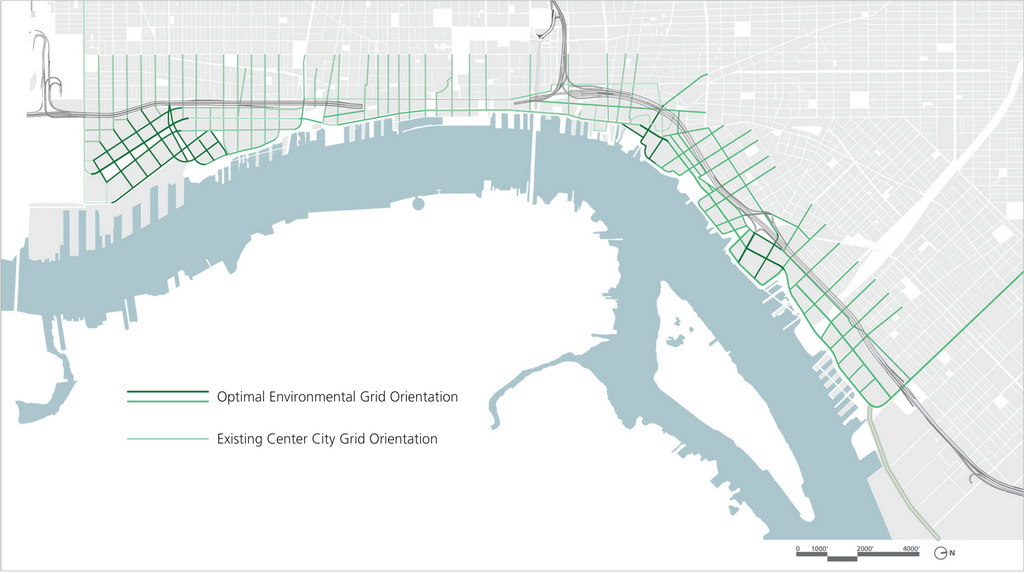Screen dimensions: 1024x574
Task: Click the narrow pier crossing the river top
Action: point(534,160)
